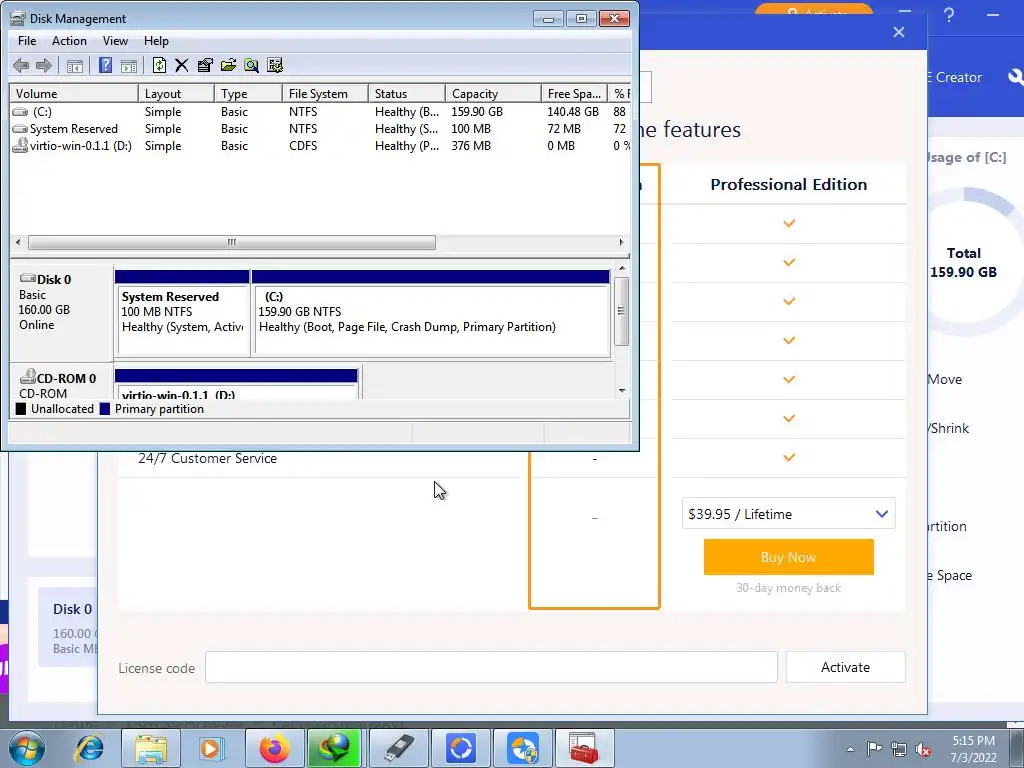Open the shielded blue installer taskbar icon
The height and width of the screenshot is (768, 1024).
pos(523,748)
